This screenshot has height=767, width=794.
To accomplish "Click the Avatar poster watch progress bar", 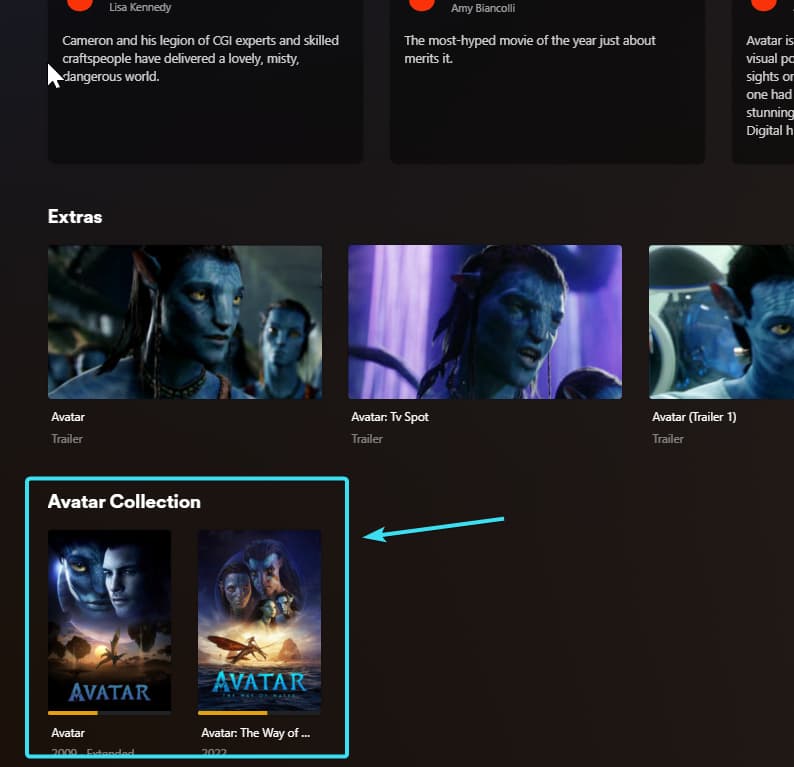I will pos(109,713).
